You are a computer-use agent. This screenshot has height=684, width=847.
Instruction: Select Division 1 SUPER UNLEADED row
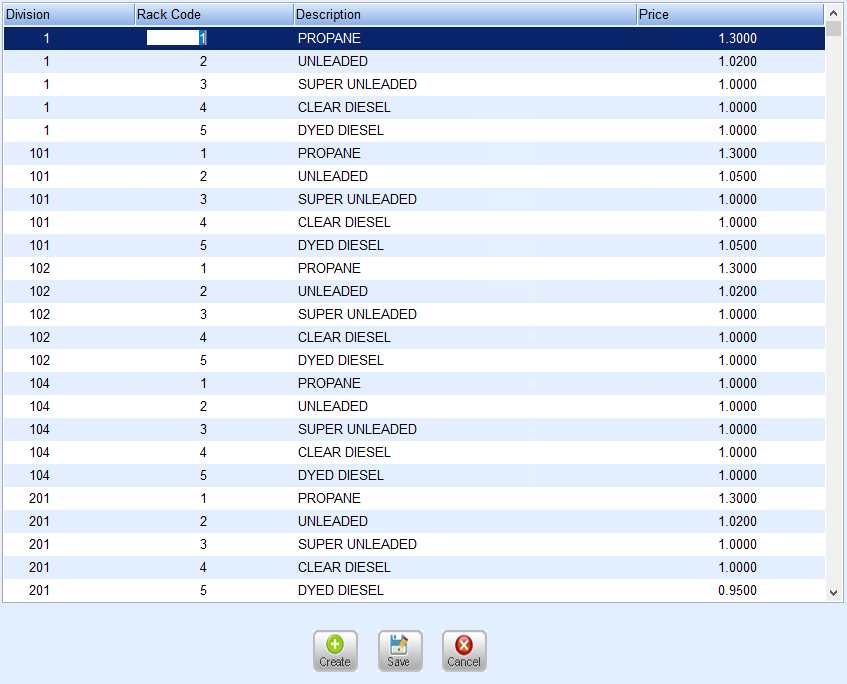[x=414, y=84]
